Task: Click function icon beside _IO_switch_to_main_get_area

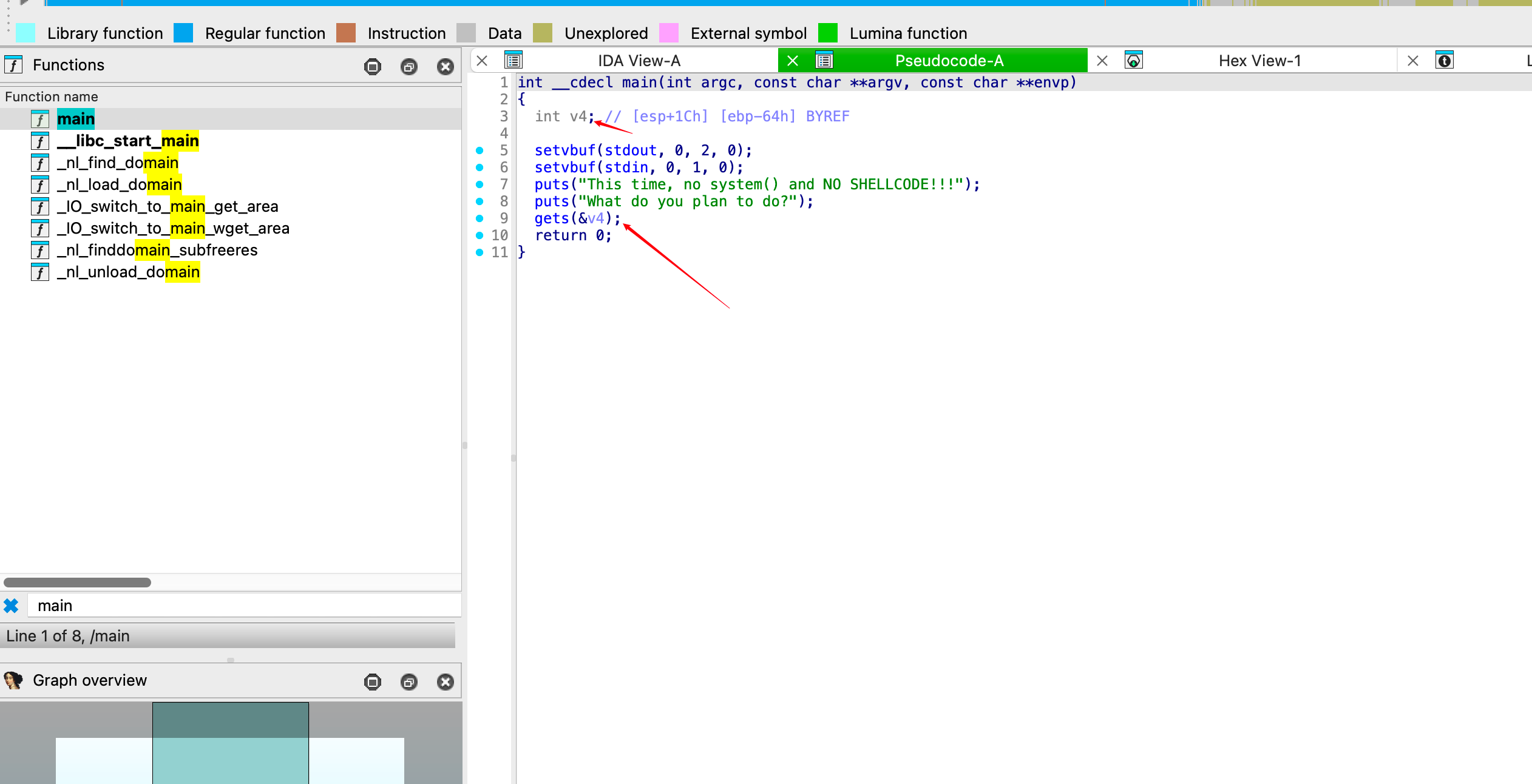Action: (x=40, y=206)
